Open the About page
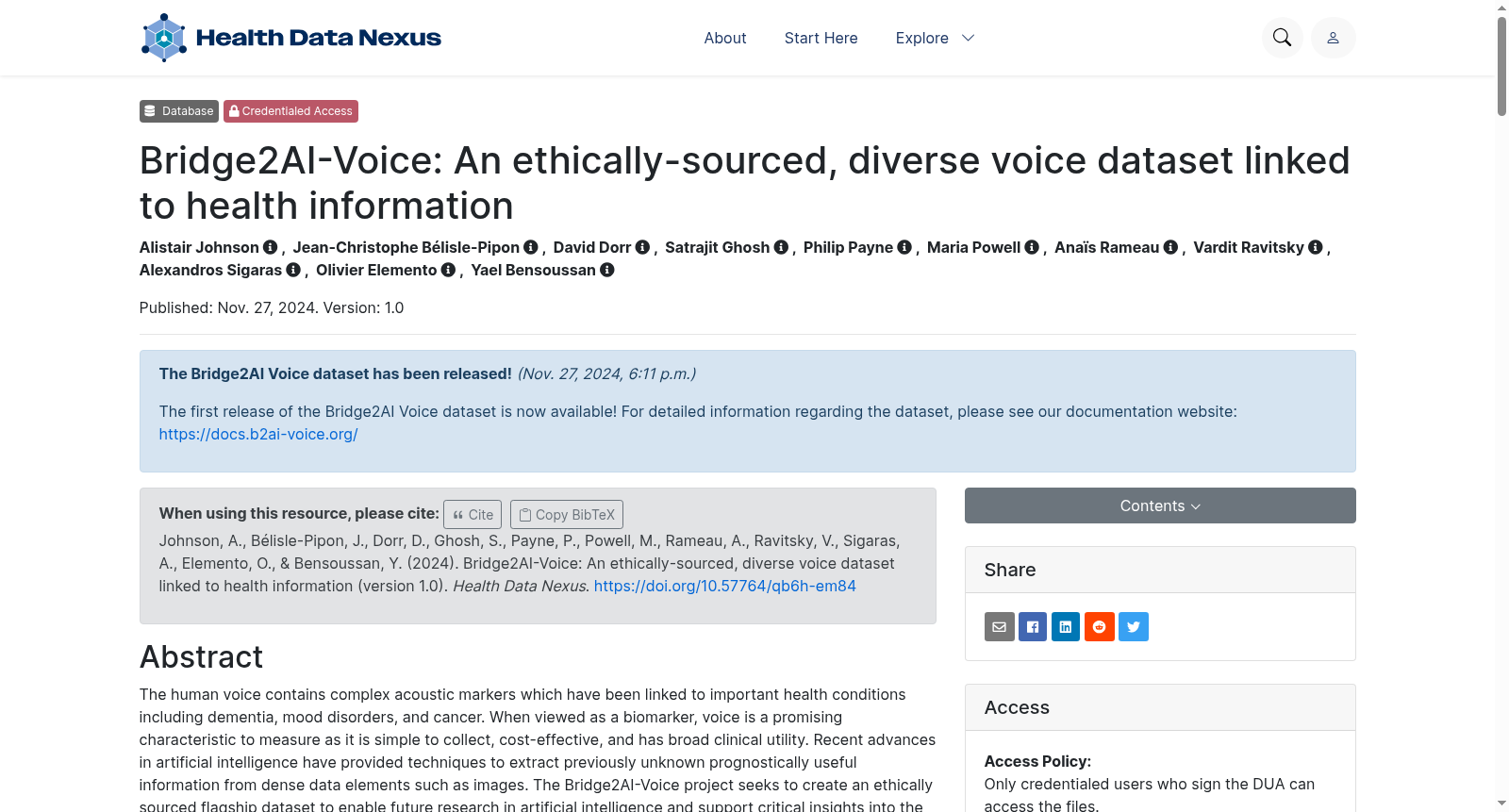Screen dimensions: 1509x812 pyautogui.click(x=725, y=38)
